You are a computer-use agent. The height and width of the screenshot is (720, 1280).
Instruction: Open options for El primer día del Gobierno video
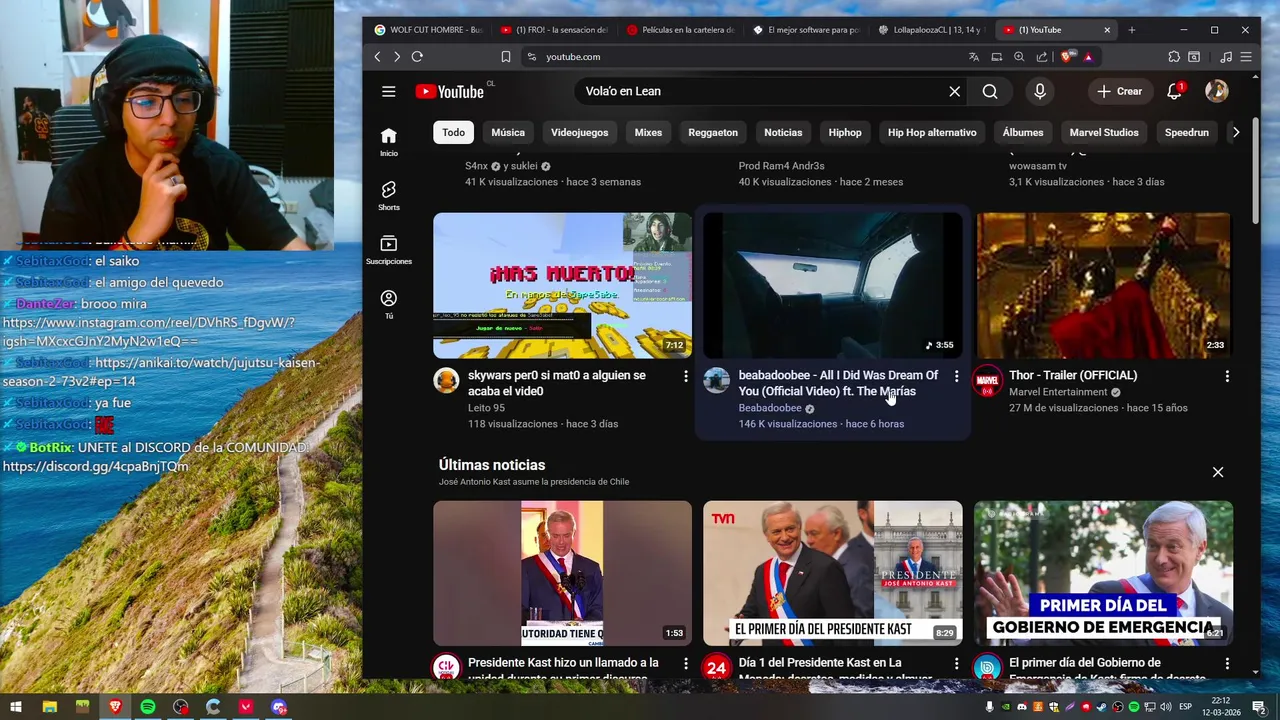pos(1227,663)
